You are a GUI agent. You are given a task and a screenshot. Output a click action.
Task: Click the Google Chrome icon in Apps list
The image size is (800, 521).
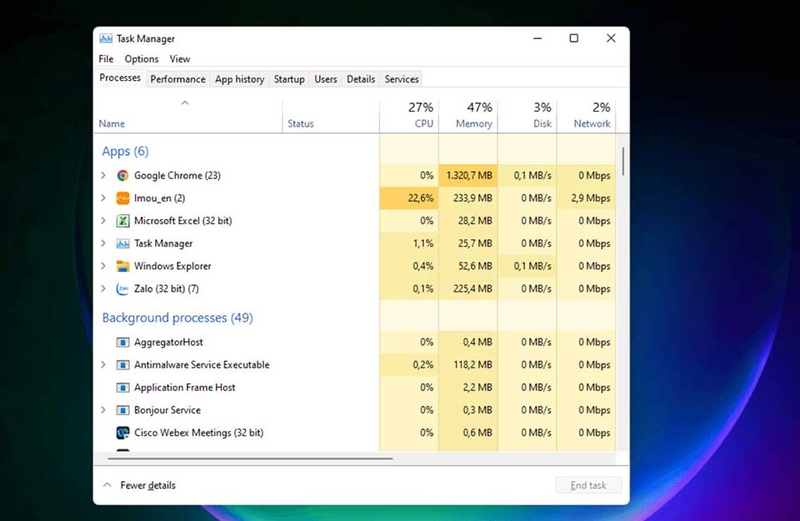coord(122,176)
